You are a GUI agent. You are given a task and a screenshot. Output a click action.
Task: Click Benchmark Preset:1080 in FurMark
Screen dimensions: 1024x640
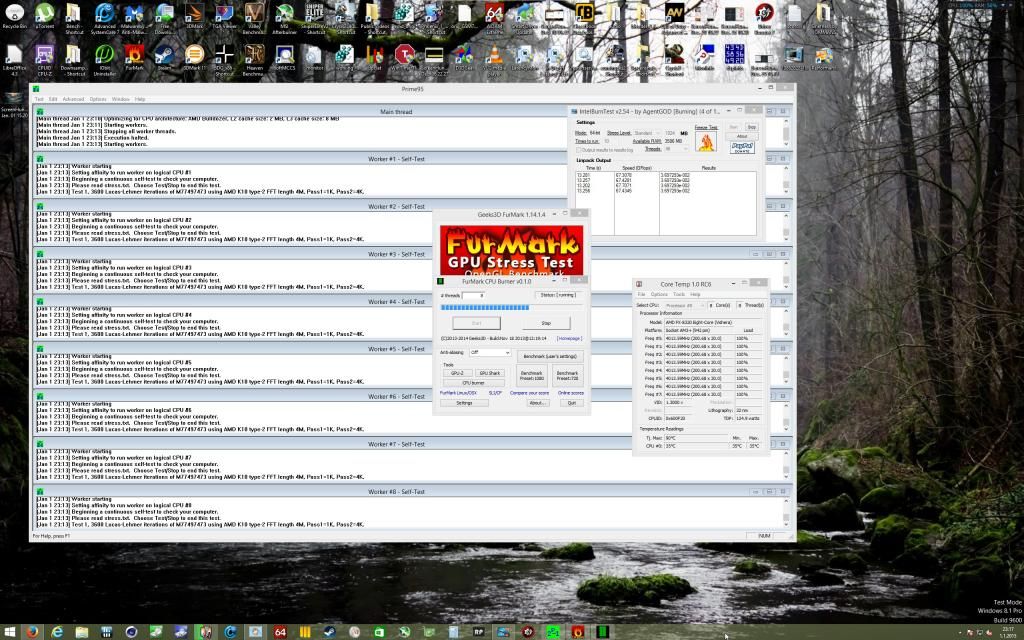click(532, 376)
